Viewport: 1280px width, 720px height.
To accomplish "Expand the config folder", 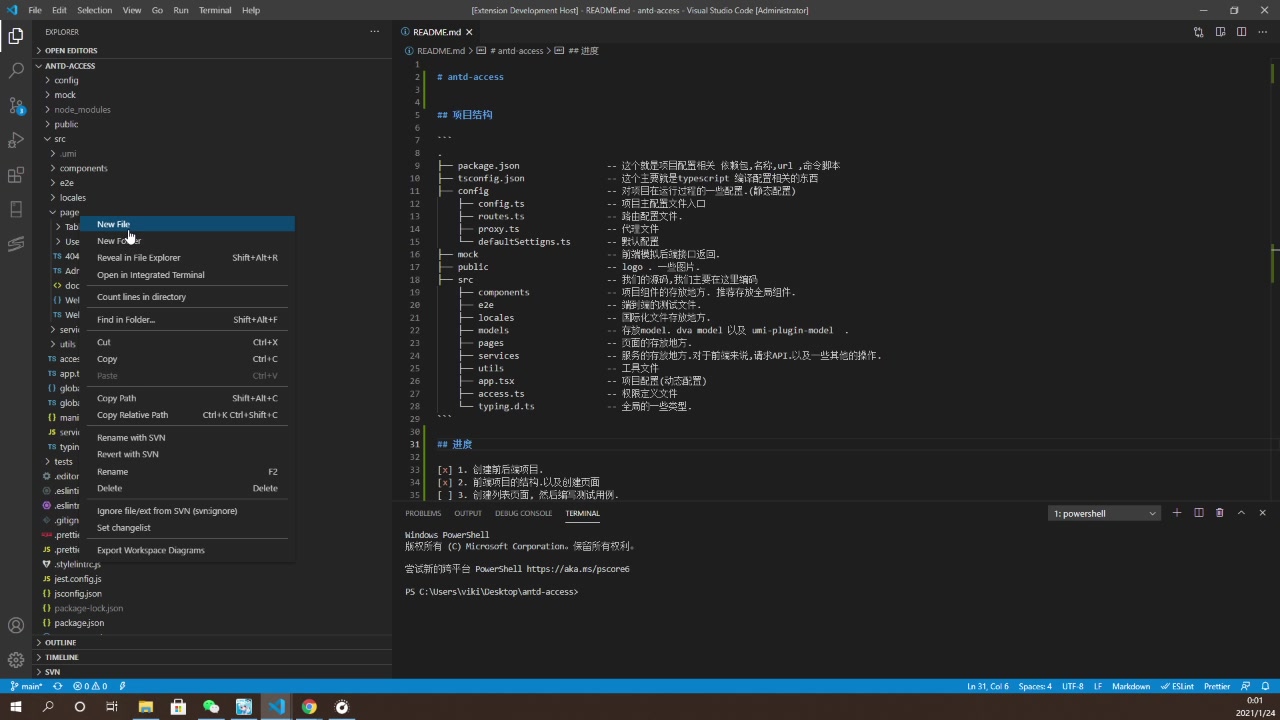I will [x=66, y=80].
